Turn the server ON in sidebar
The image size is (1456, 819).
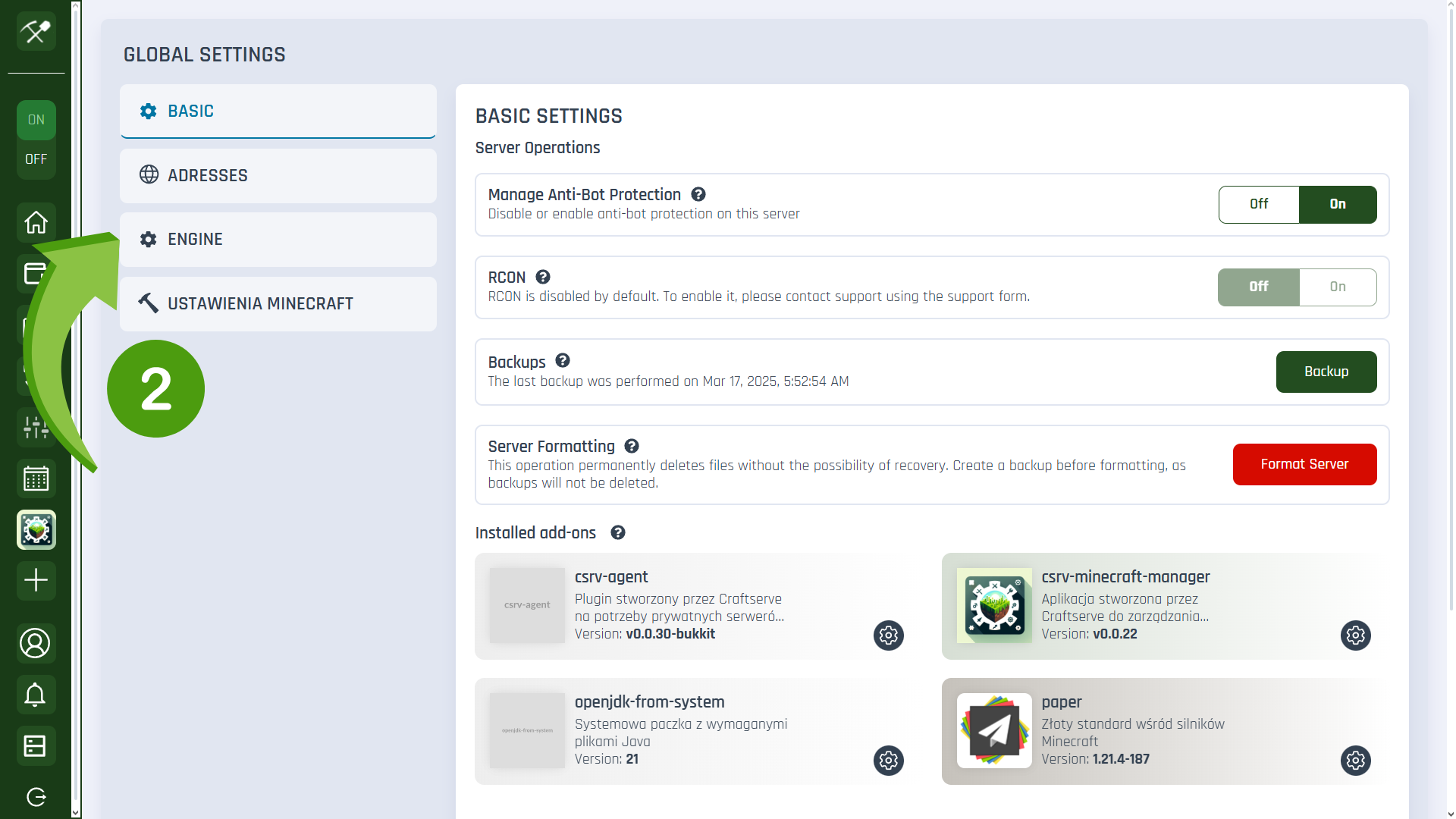pyautogui.click(x=36, y=120)
